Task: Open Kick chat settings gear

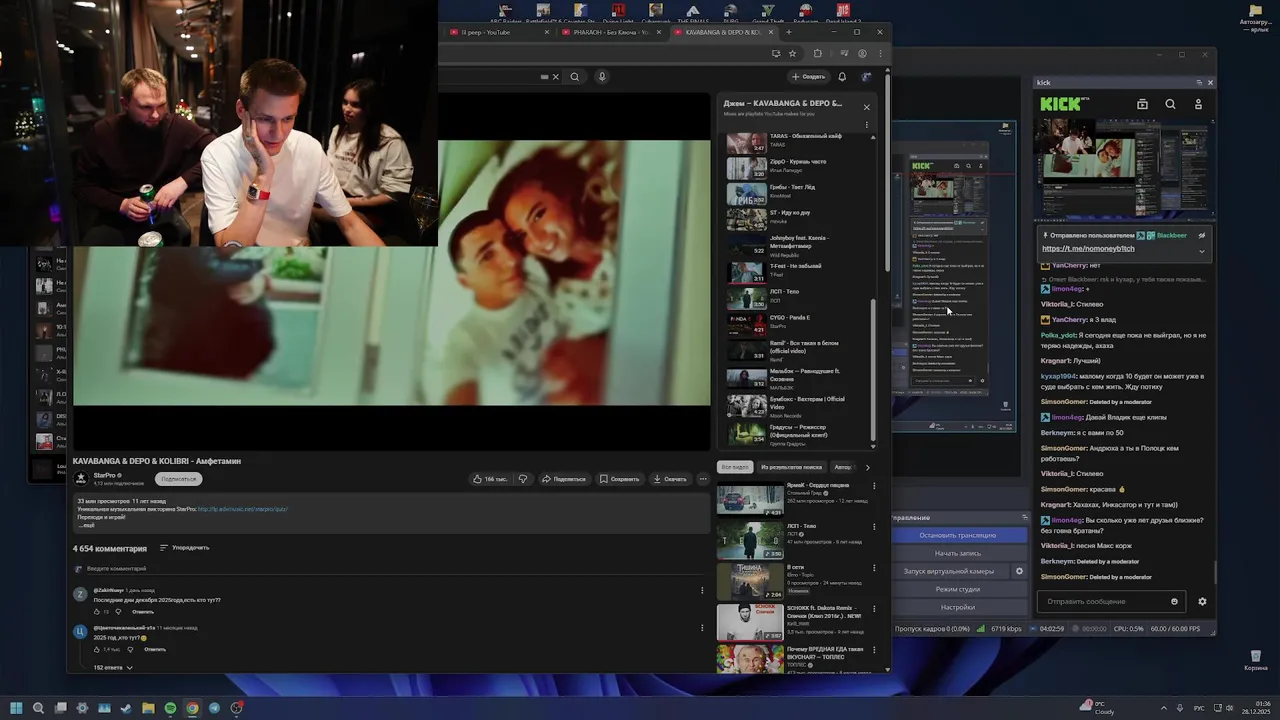Action: tap(1202, 602)
